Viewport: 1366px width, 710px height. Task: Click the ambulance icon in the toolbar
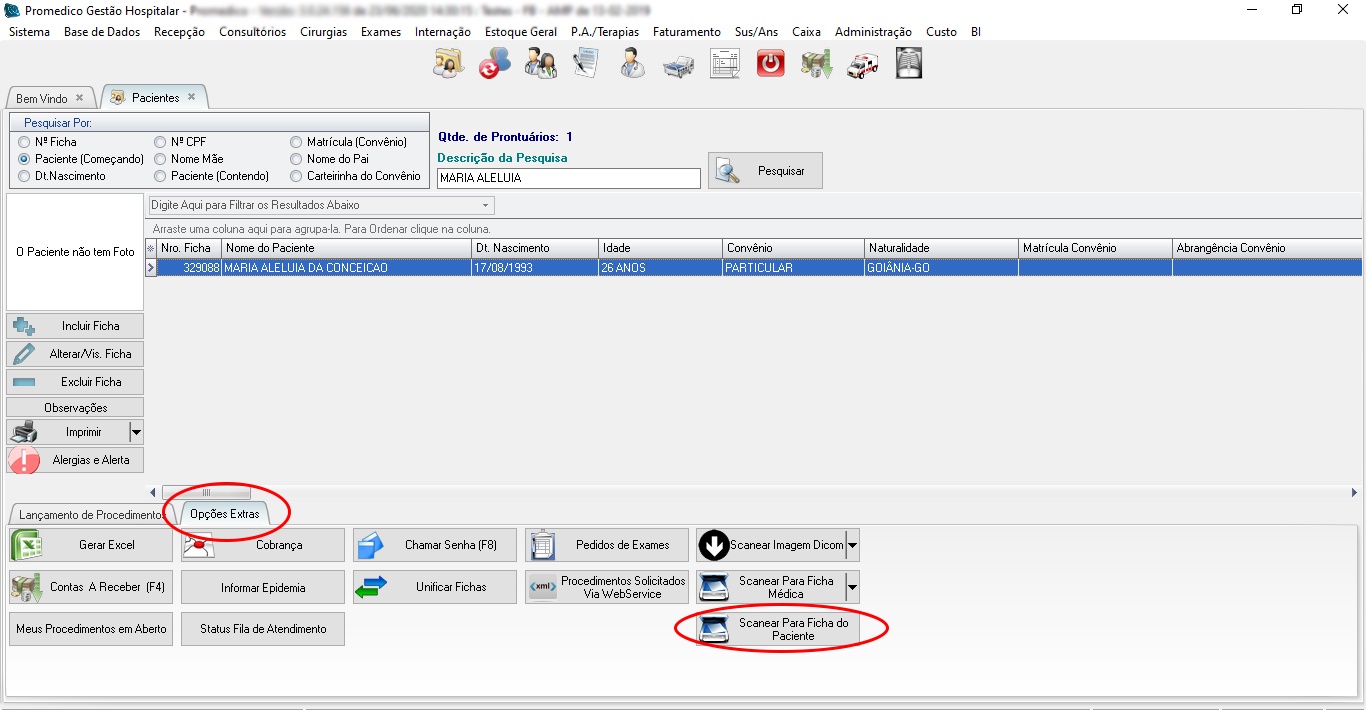point(862,64)
